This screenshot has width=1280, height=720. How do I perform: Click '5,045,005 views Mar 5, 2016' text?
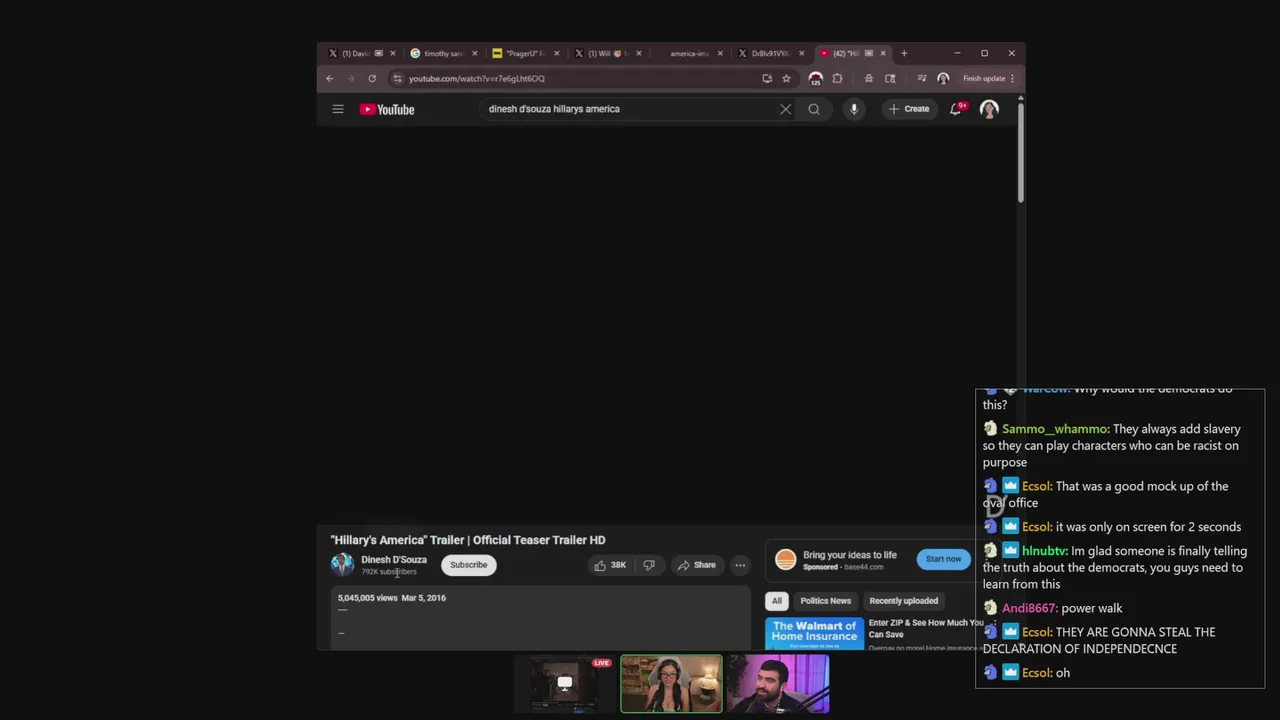point(392,598)
